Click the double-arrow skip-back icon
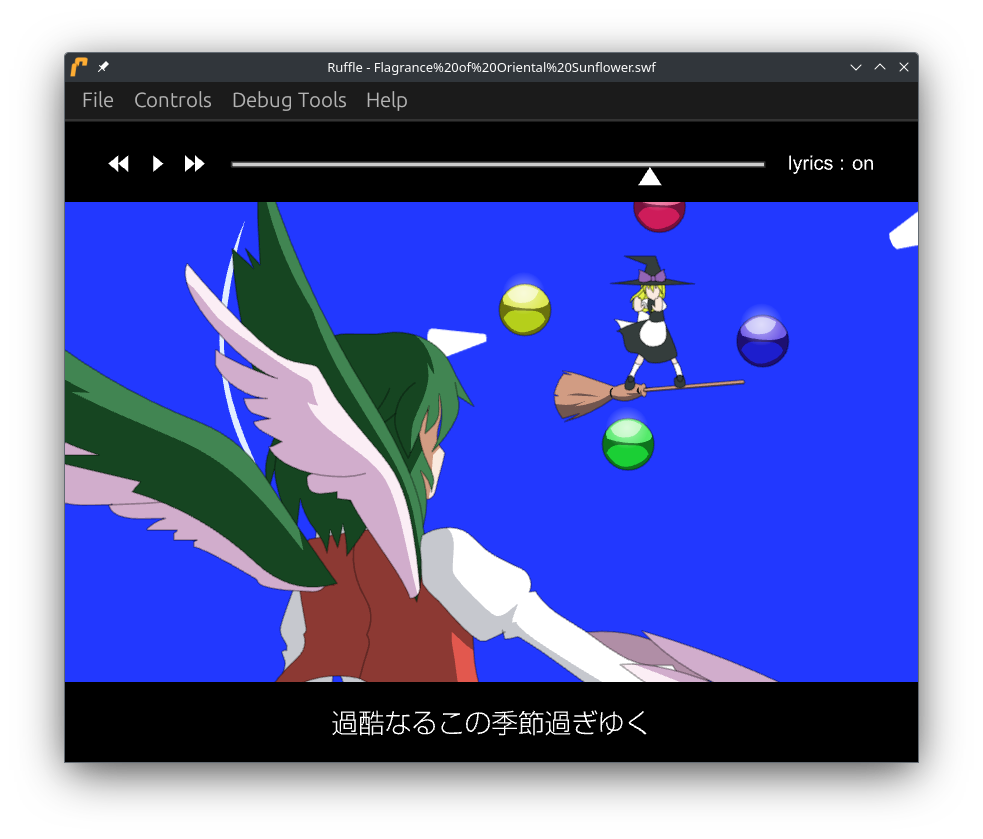 pos(118,163)
